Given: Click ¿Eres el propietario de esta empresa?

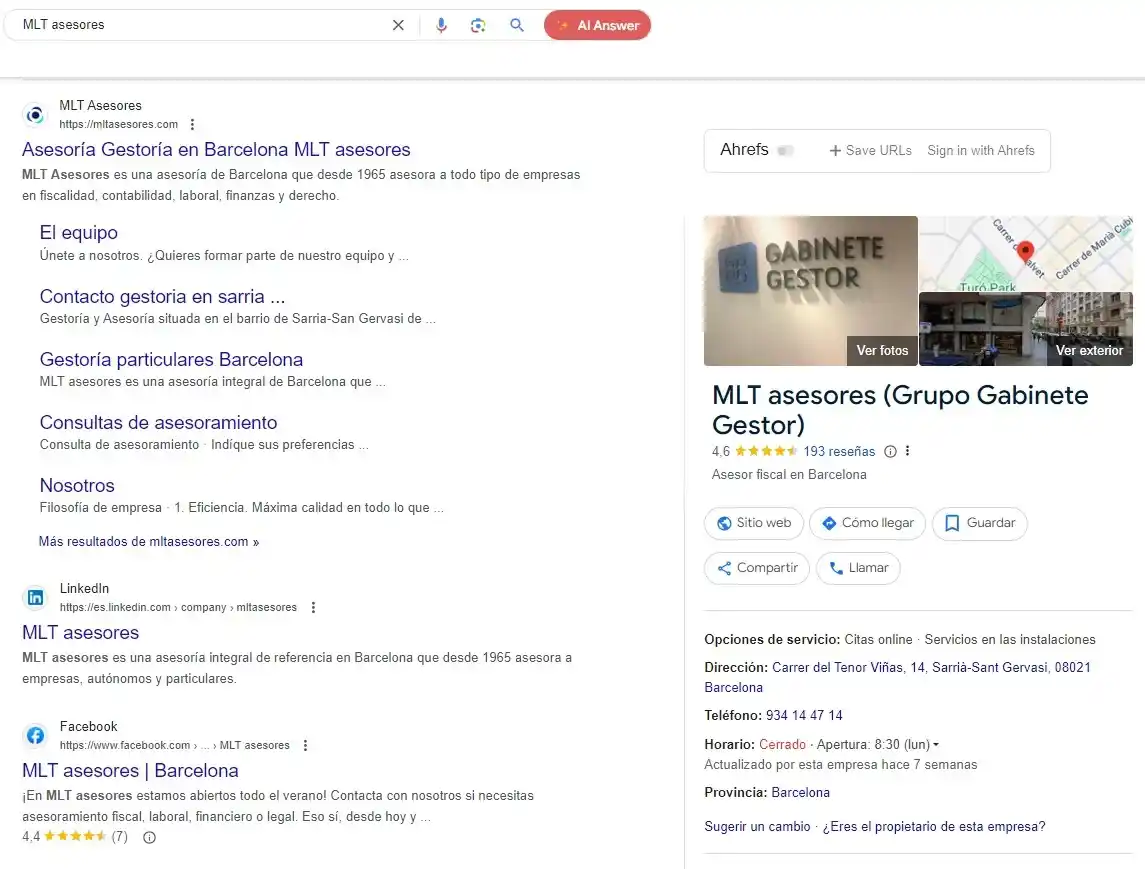Looking at the screenshot, I should click(934, 827).
